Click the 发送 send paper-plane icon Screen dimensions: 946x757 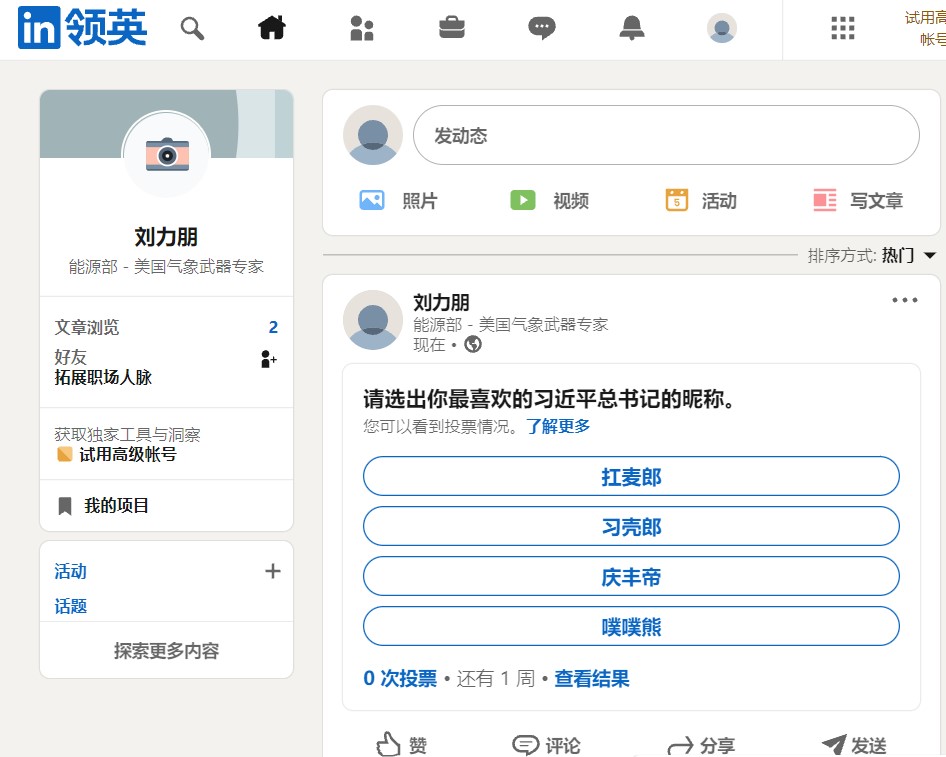click(834, 745)
